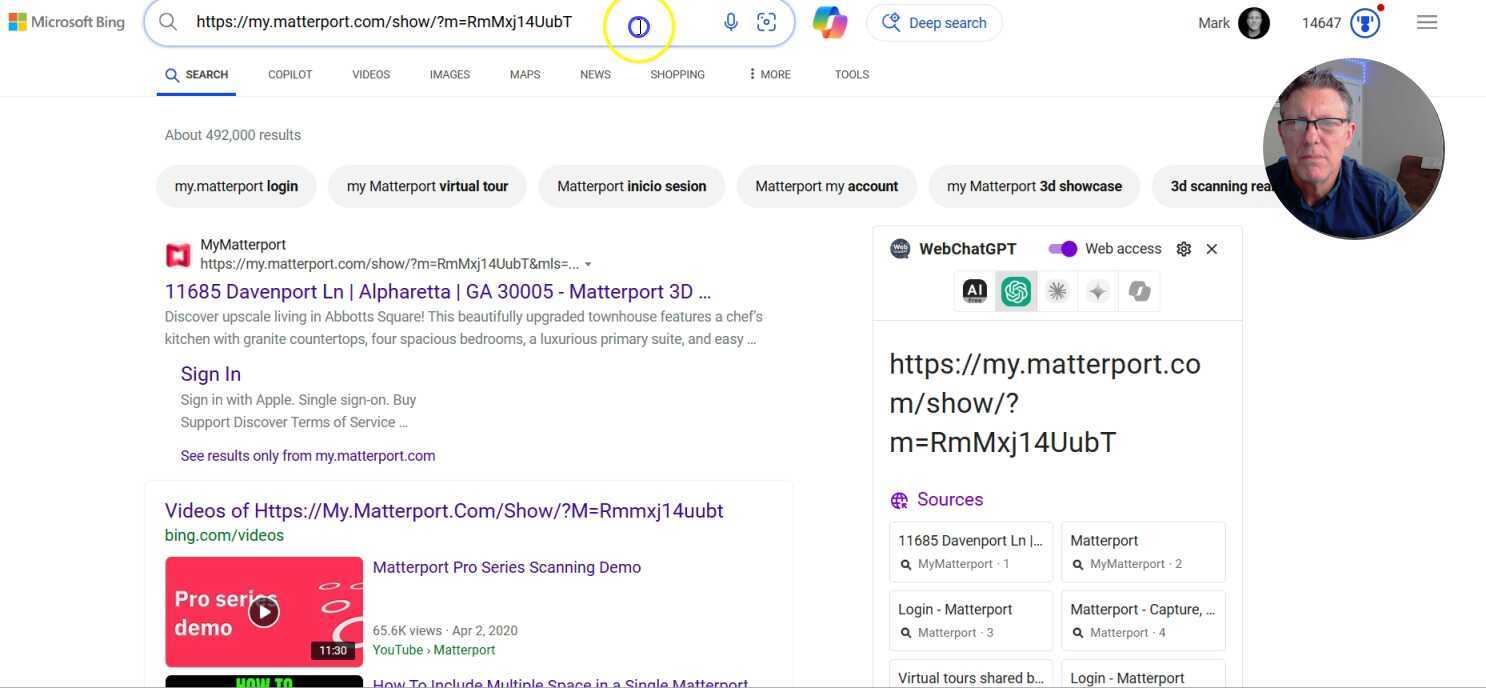This screenshot has height=688, width=1486.
Task: Click the magnifier icon in search box
Action: [x=168, y=22]
